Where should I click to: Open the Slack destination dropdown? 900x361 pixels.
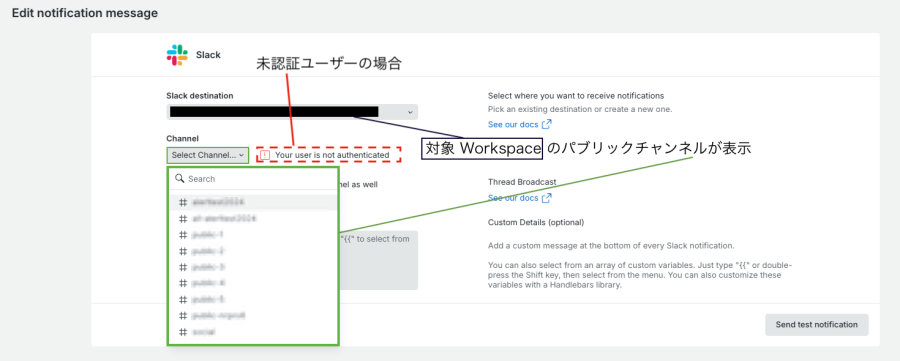[x=292, y=112]
